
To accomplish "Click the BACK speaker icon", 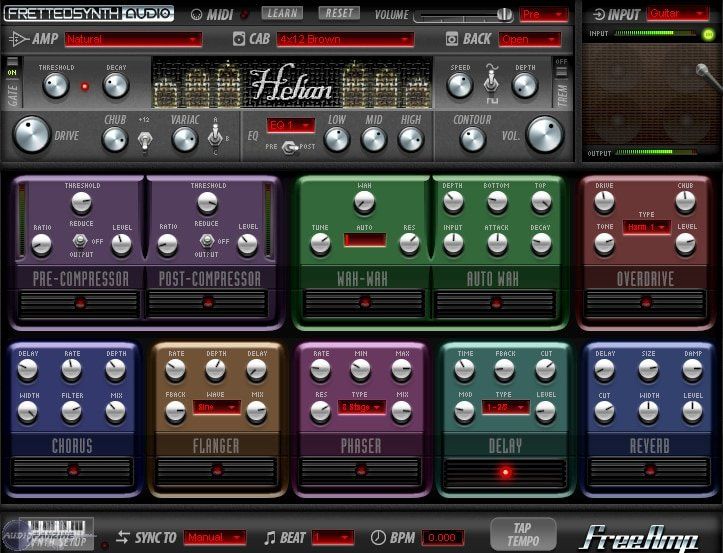I will (x=452, y=39).
